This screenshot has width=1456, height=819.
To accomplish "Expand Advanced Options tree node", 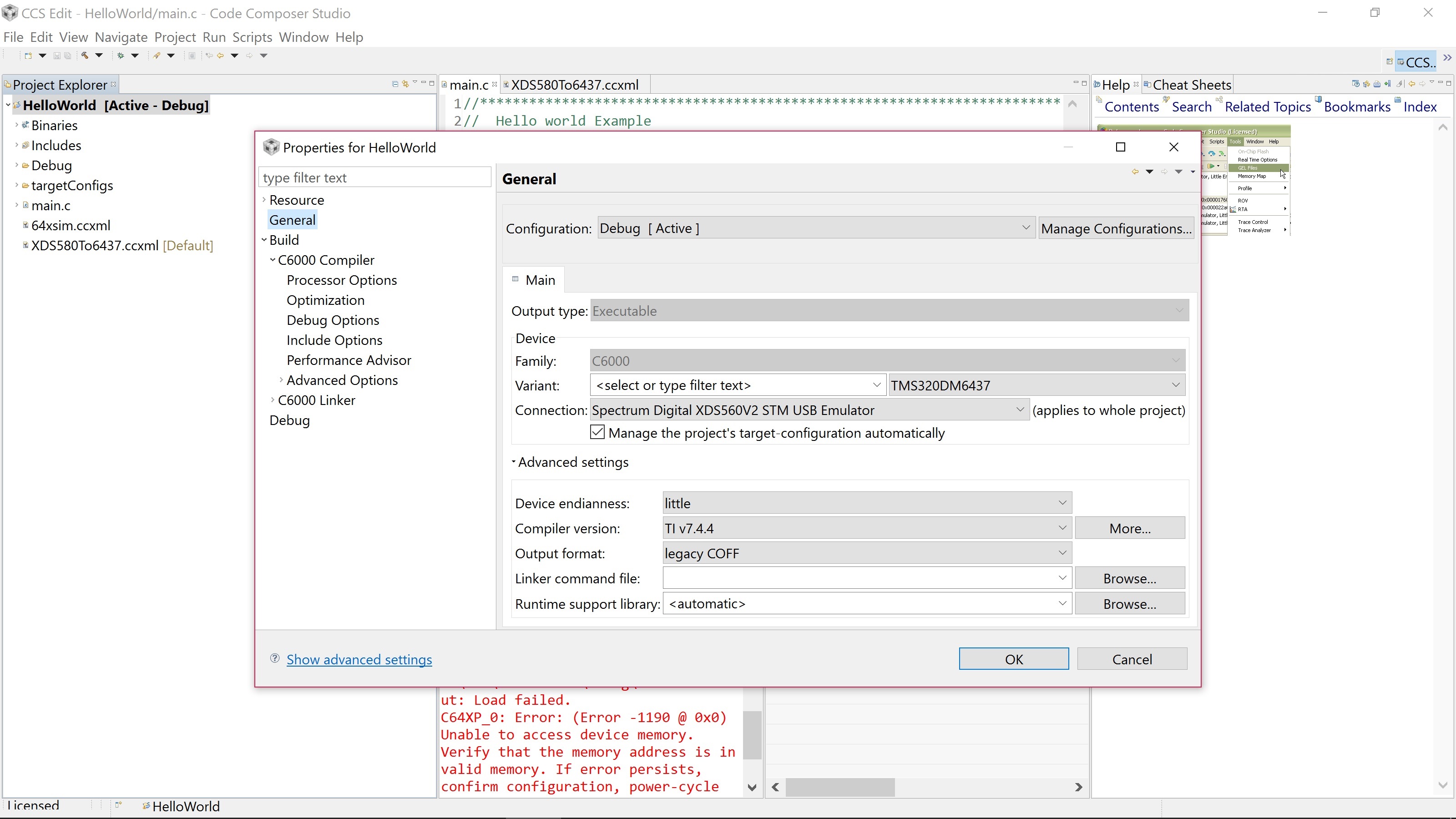I will [281, 380].
